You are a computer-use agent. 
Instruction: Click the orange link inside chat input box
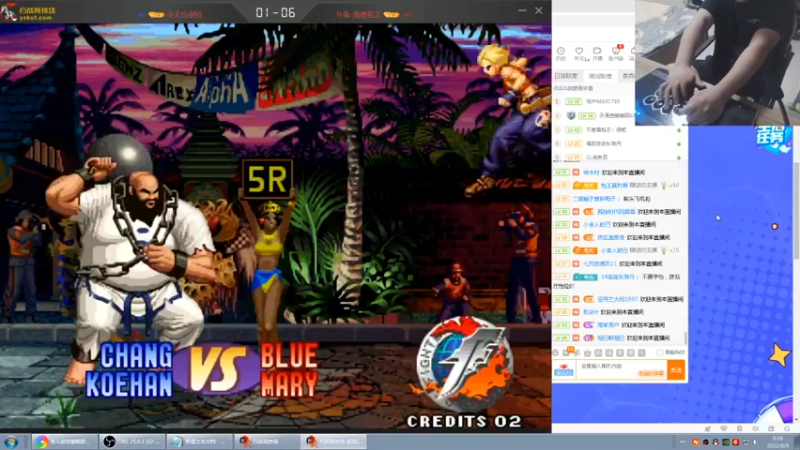point(651,374)
